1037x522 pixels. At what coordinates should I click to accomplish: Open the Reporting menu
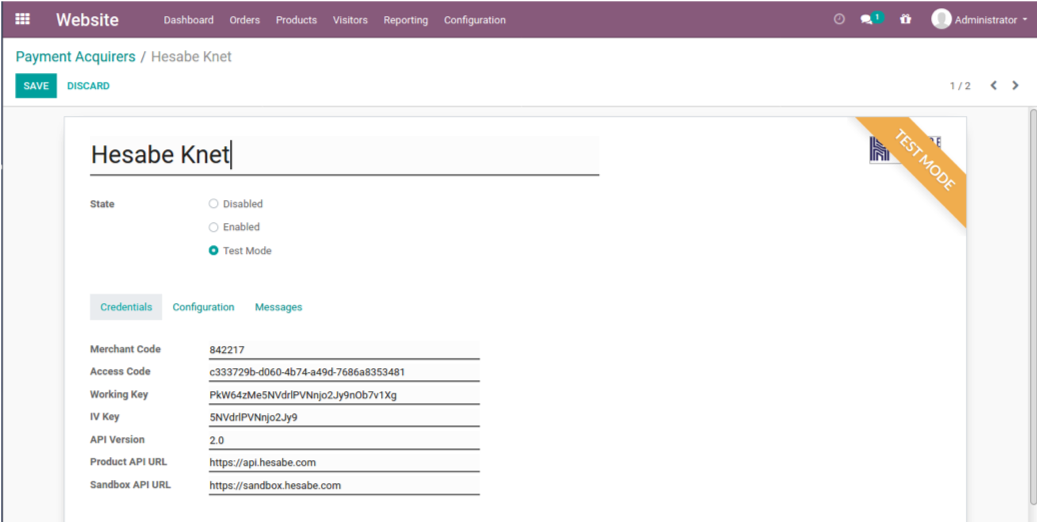coord(405,20)
